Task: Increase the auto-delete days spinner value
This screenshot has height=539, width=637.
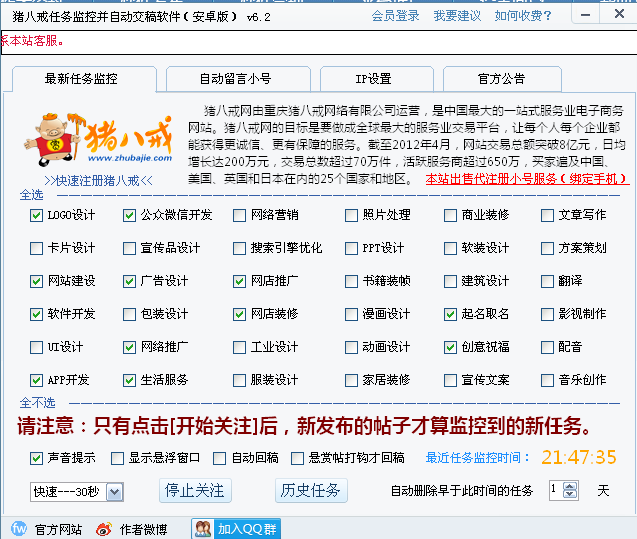Action: (570, 487)
